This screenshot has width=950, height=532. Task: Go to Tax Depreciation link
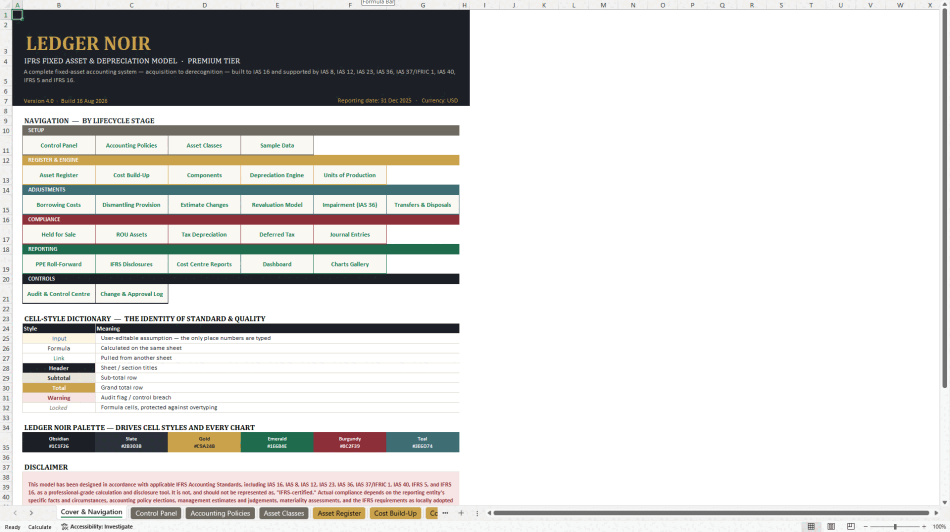[204, 234]
